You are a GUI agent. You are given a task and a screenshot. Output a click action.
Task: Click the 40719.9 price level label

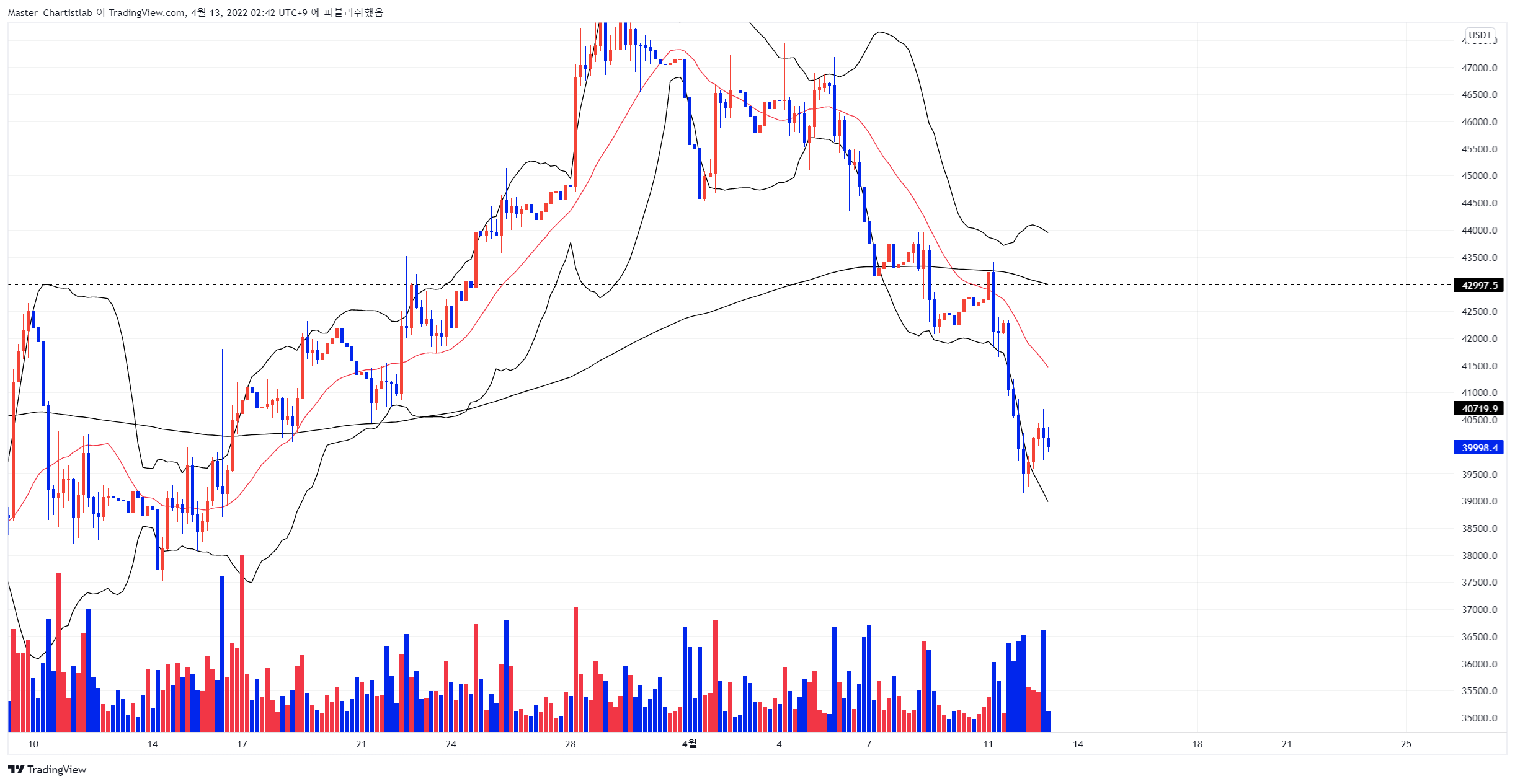(x=1479, y=408)
